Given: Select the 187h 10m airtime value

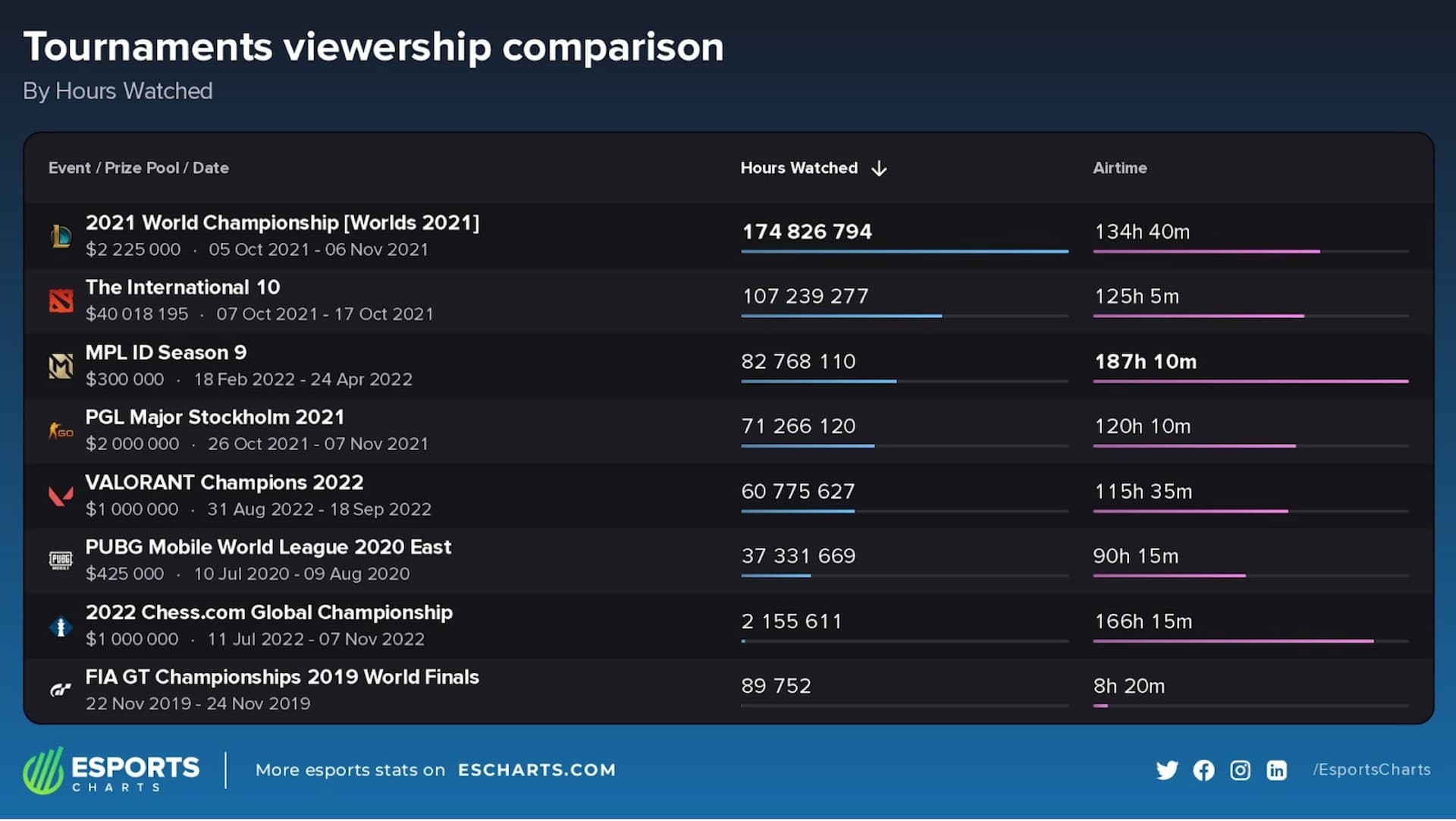Looking at the screenshot, I should tap(1145, 361).
